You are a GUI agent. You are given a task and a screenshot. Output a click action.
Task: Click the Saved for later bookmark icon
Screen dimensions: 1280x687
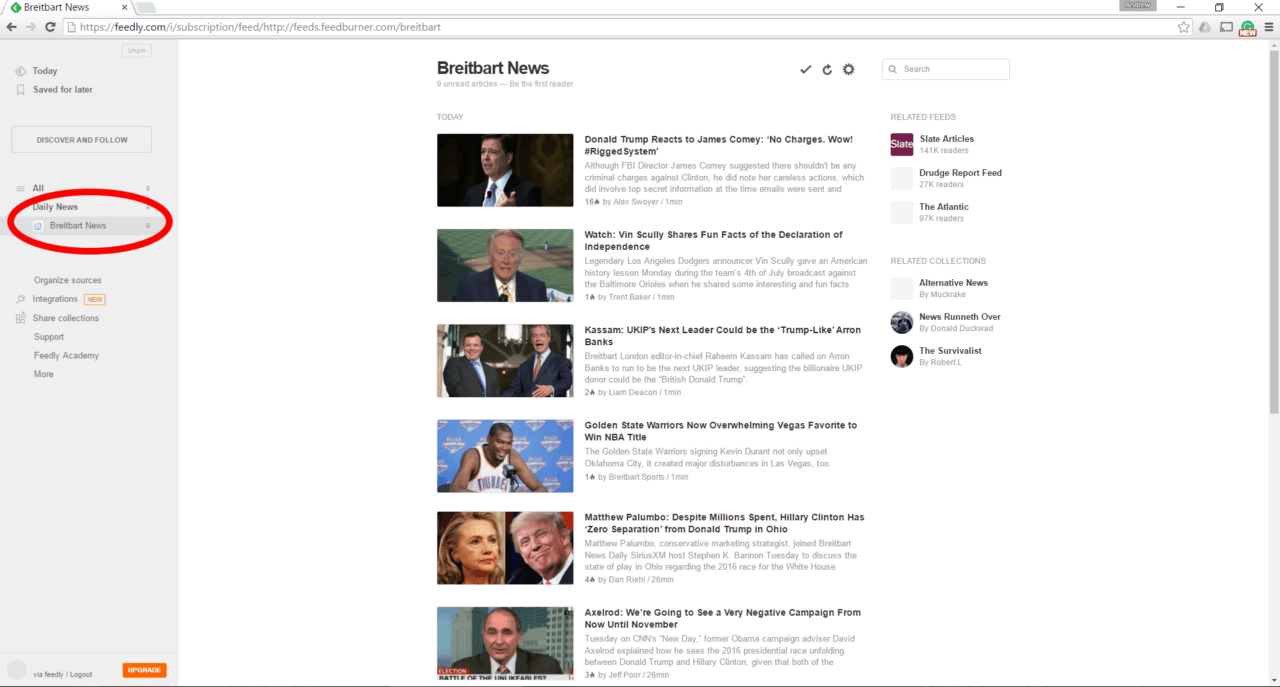tap(21, 90)
